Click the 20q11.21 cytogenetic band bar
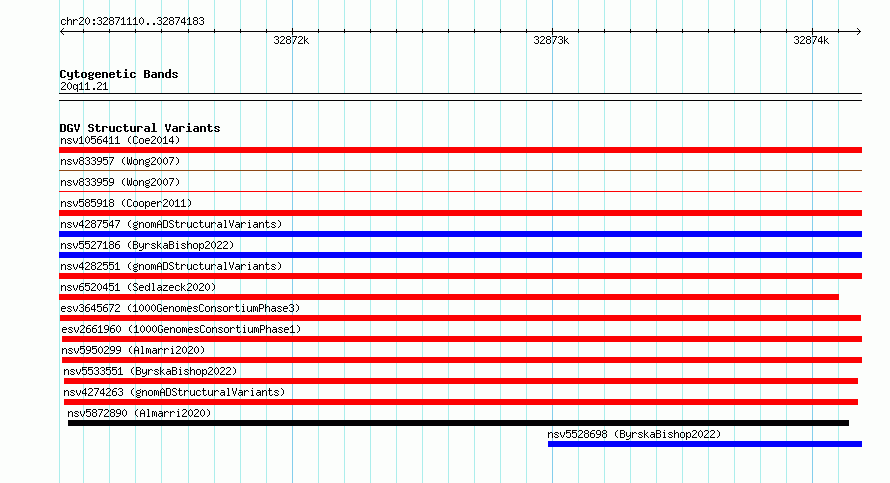The image size is (890, 483). (460, 97)
